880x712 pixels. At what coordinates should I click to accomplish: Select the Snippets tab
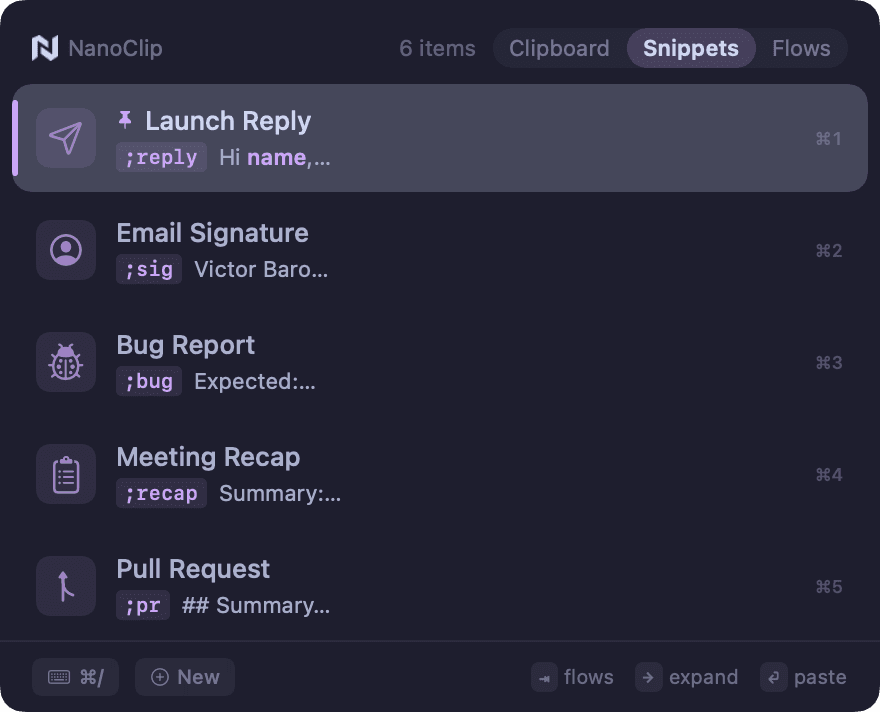click(691, 48)
